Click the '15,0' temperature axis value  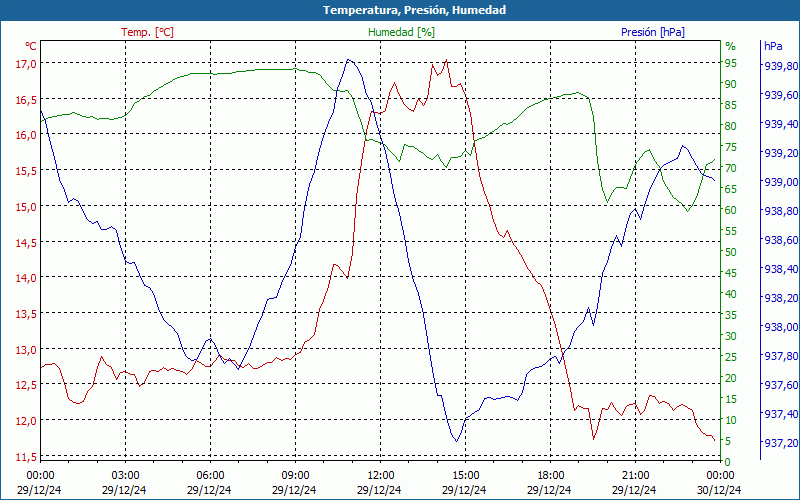pos(26,207)
